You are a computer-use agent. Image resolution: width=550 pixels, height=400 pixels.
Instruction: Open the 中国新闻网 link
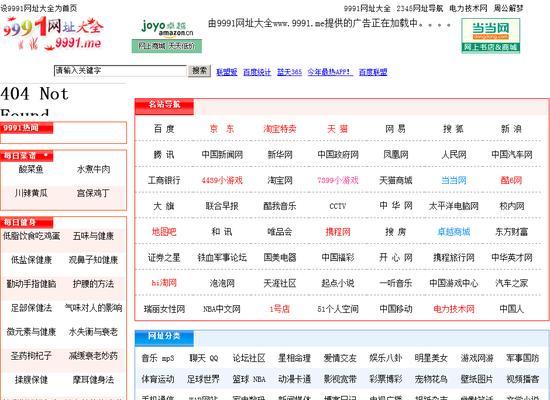coord(222,154)
